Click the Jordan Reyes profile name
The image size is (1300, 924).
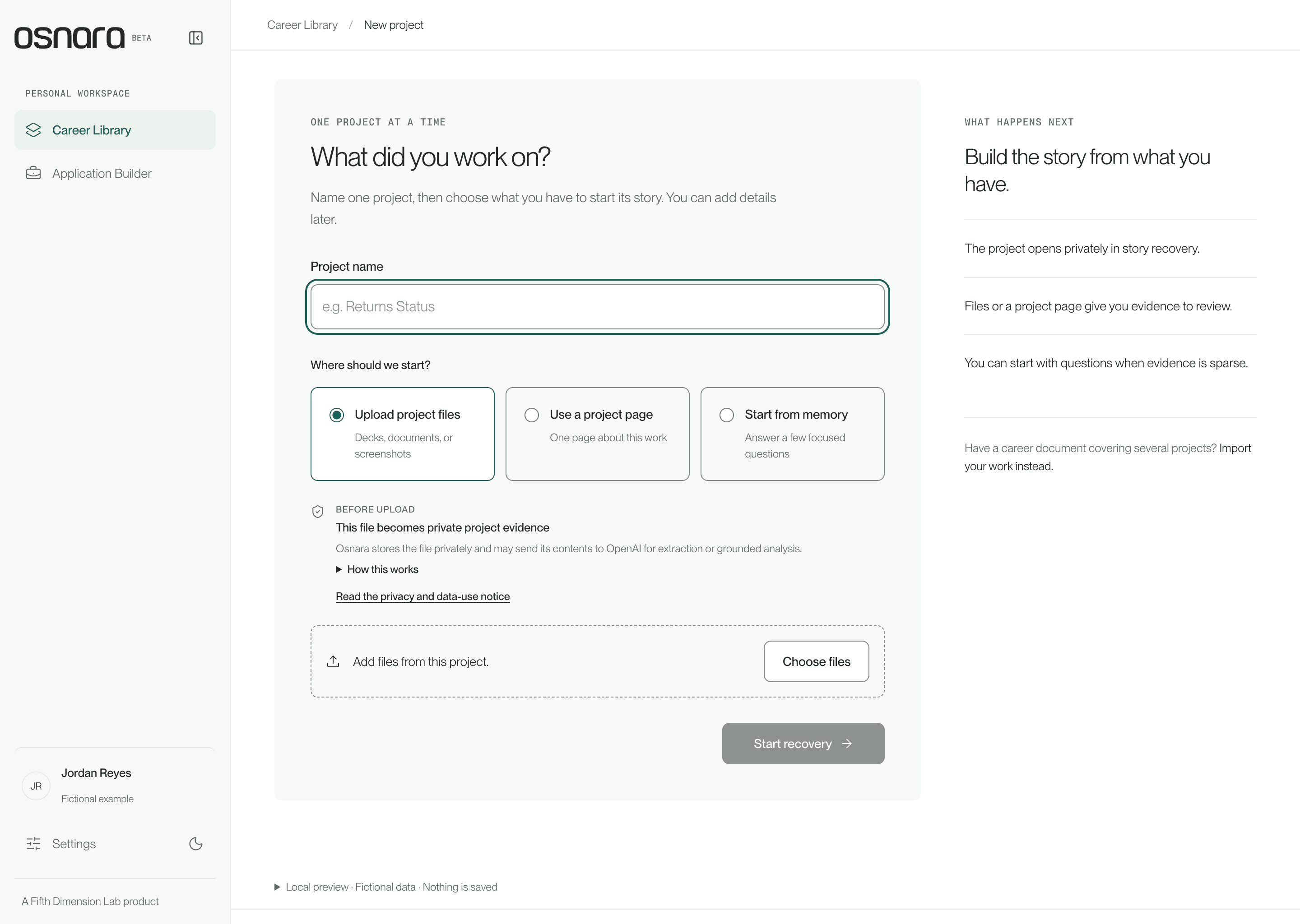click(96, 773)
